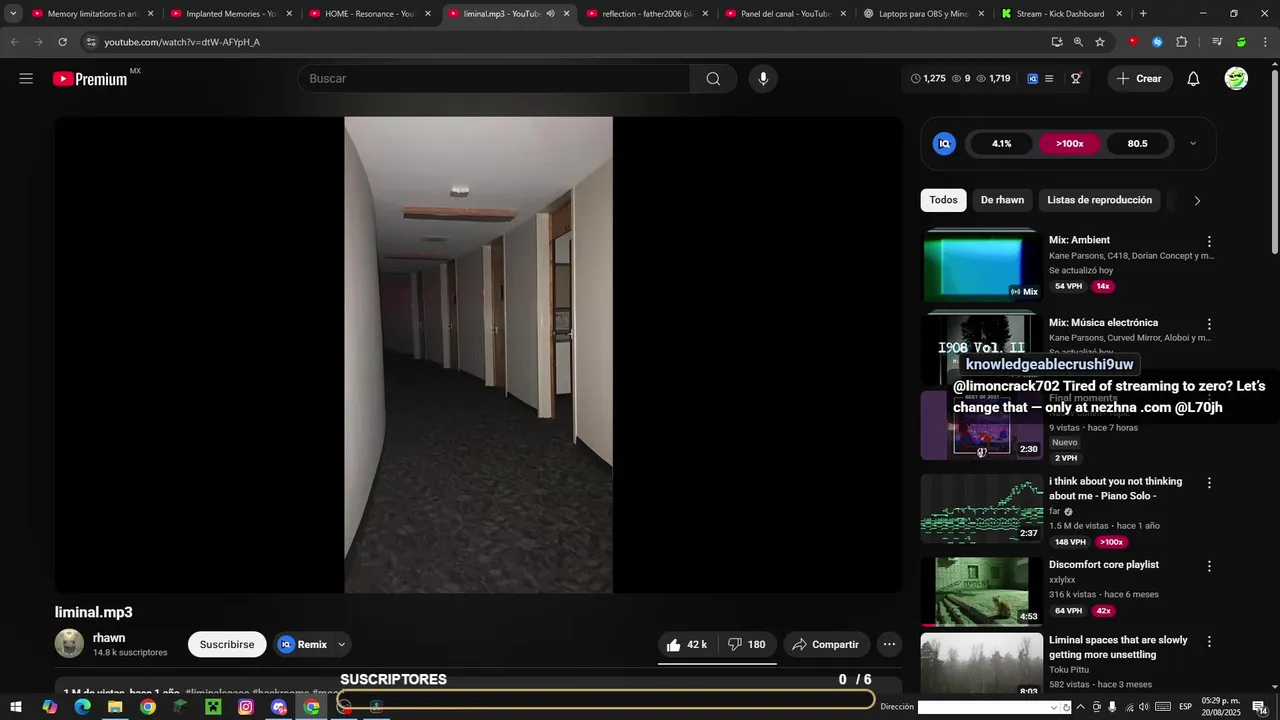This screenshot has height=720, width=1280.
Task: Open the notifications bell
Action: (x=1193, y=79)
